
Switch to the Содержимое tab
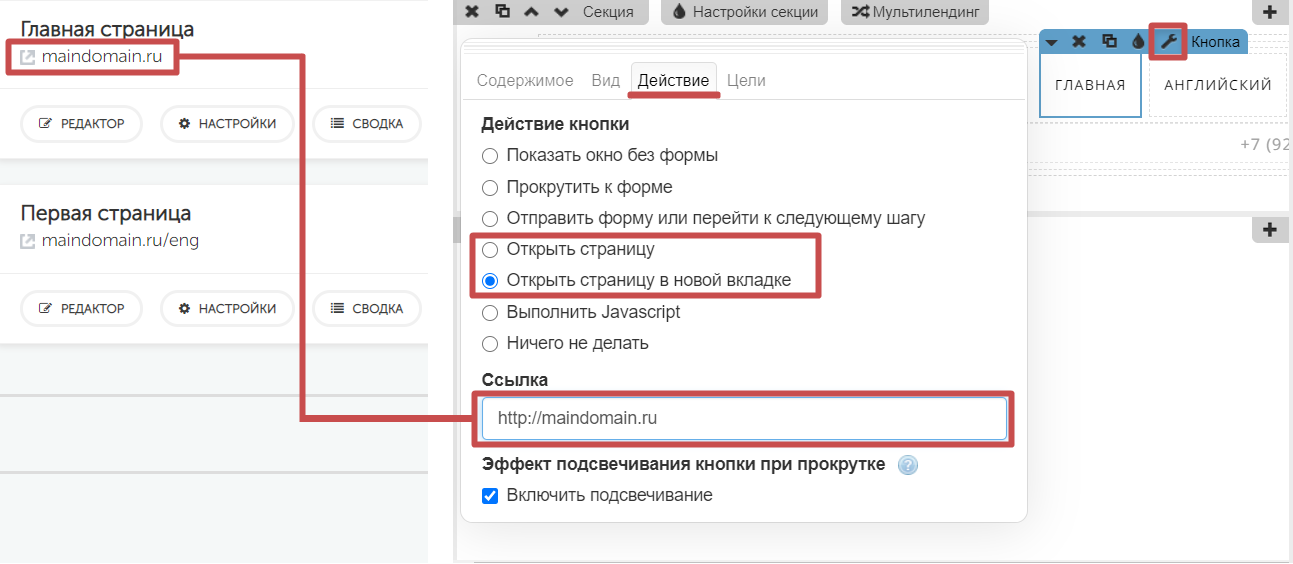525,81
